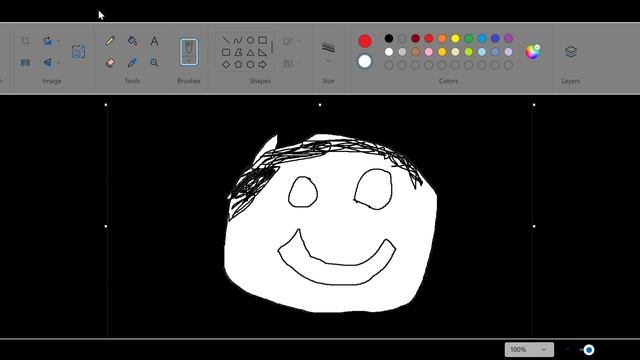The height and width of the screenshot is (360, 640).
Task: Open the 100% zoom level dropdown
Action: tap(529, 349)
